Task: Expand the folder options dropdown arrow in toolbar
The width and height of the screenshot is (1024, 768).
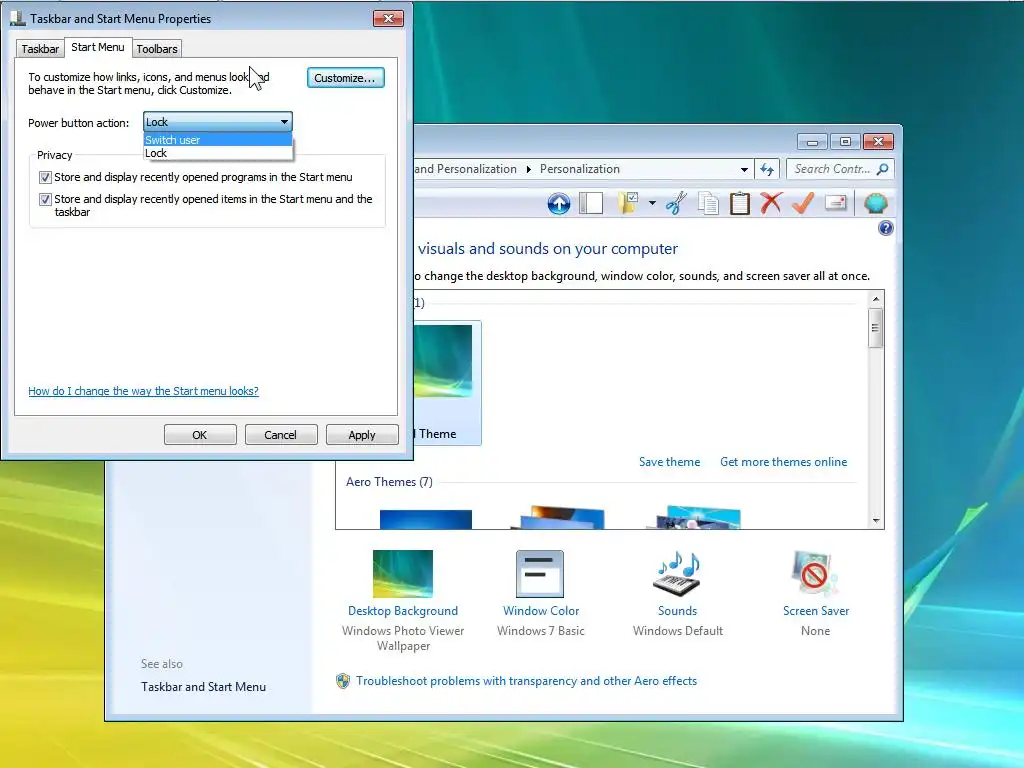Action: click(652, 203)
